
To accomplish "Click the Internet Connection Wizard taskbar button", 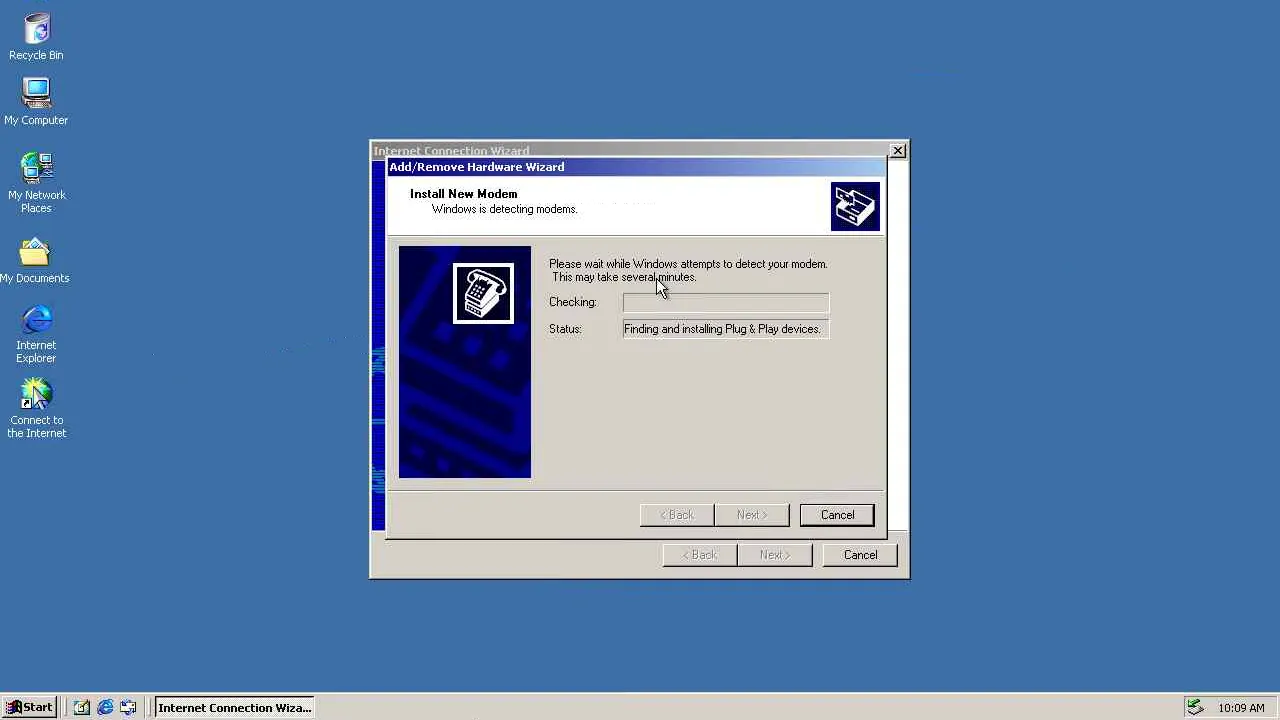I will pos(235,708).
